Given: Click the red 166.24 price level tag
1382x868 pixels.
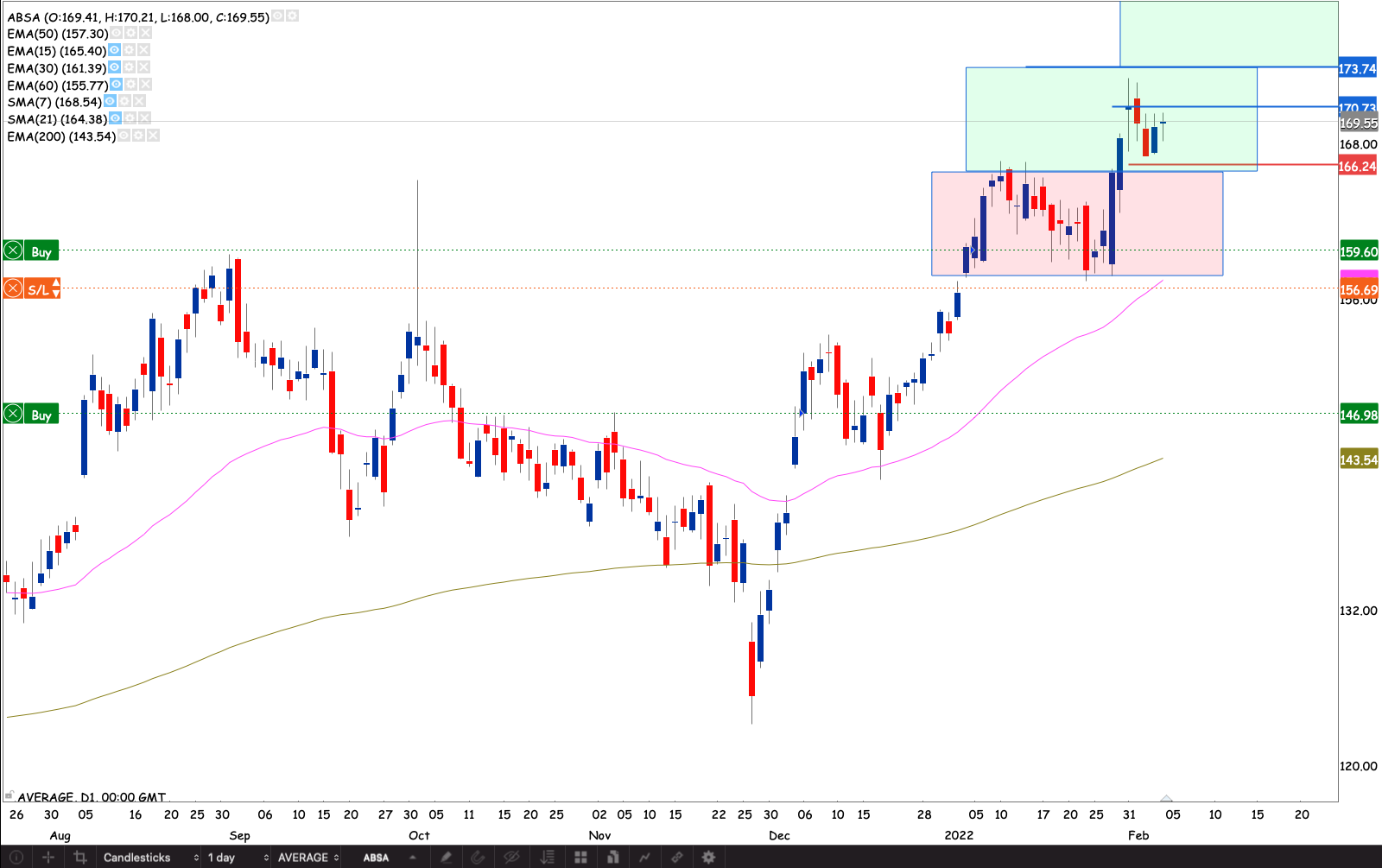Looking at the screenshot, I should click(x=1357, y=167).
